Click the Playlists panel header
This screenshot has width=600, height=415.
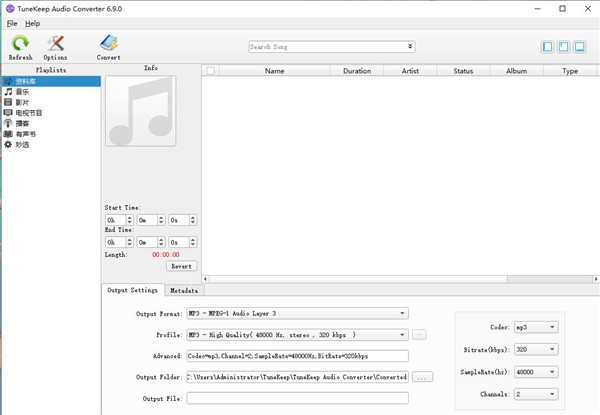[x=51, y=70]
